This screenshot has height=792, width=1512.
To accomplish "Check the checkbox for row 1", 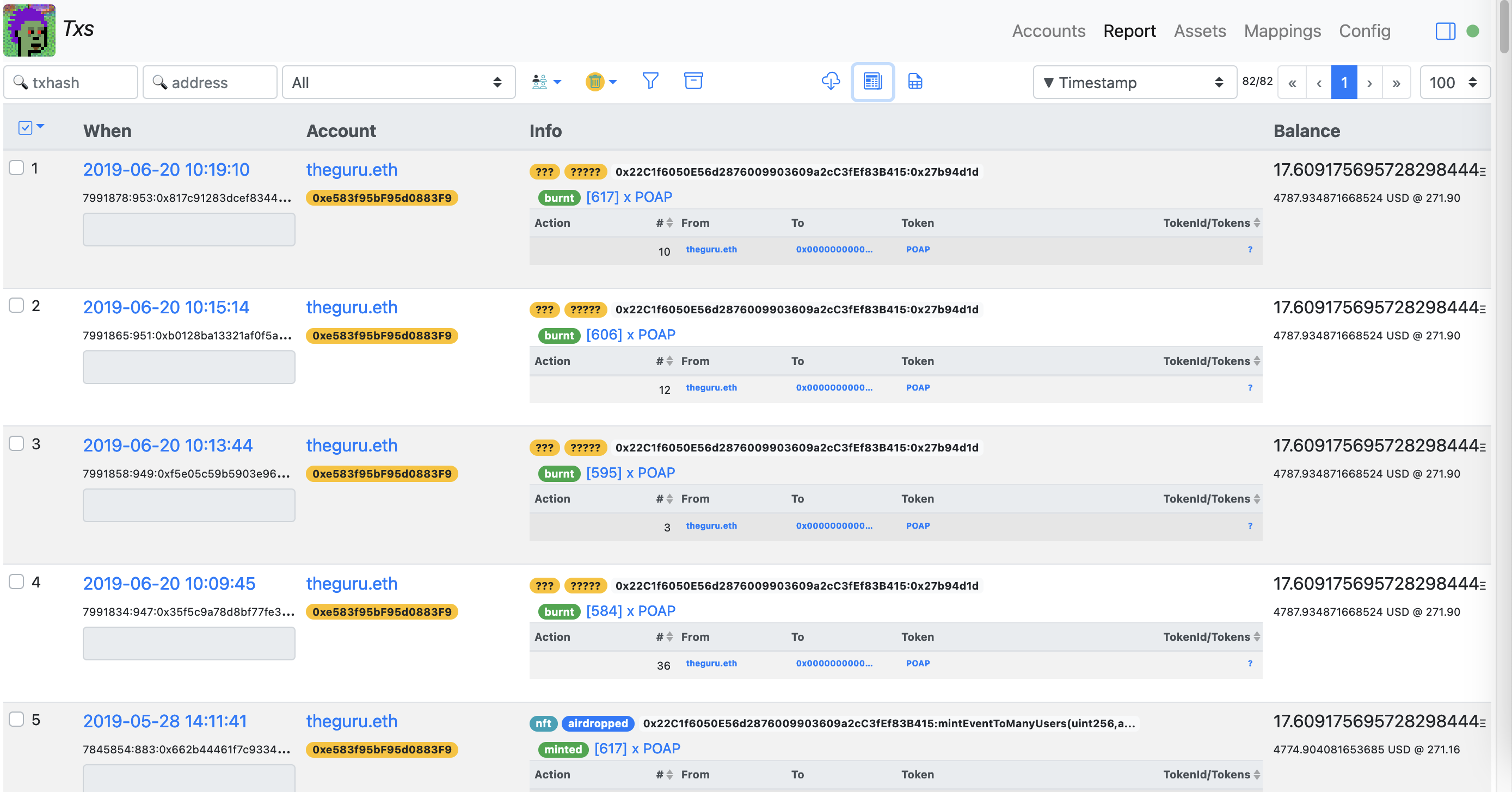I will (16, 167).
